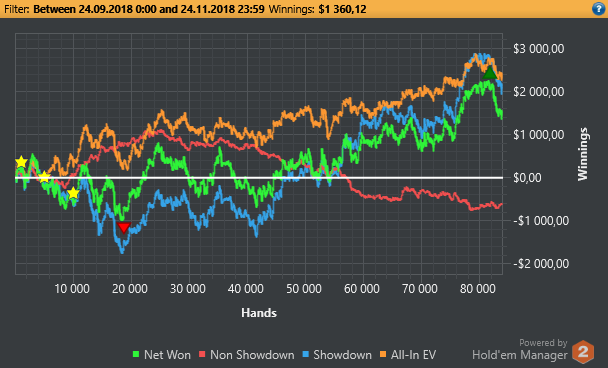The width and height of the screenshot is (608, 368).
Task: Select the yellow star marker near 10 000 hands
Action: pos(73,193)
